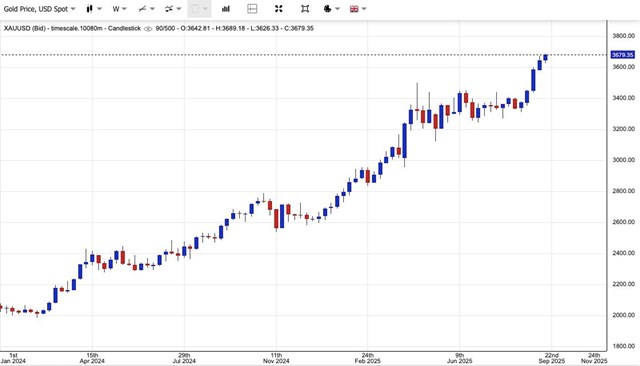Click the 29th Jul 2024 date label
Image resolution: width=640 pixels, height=366 pixels.
(184, 358)
